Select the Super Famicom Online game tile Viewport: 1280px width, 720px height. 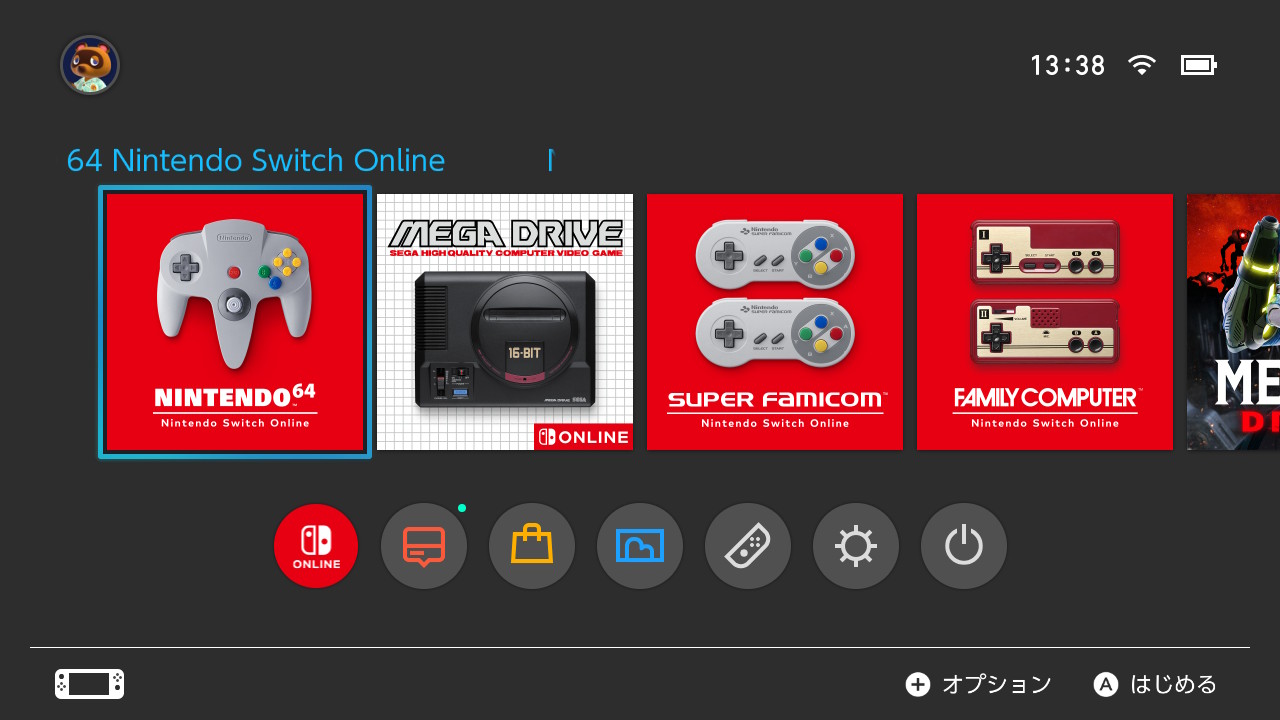775,322
